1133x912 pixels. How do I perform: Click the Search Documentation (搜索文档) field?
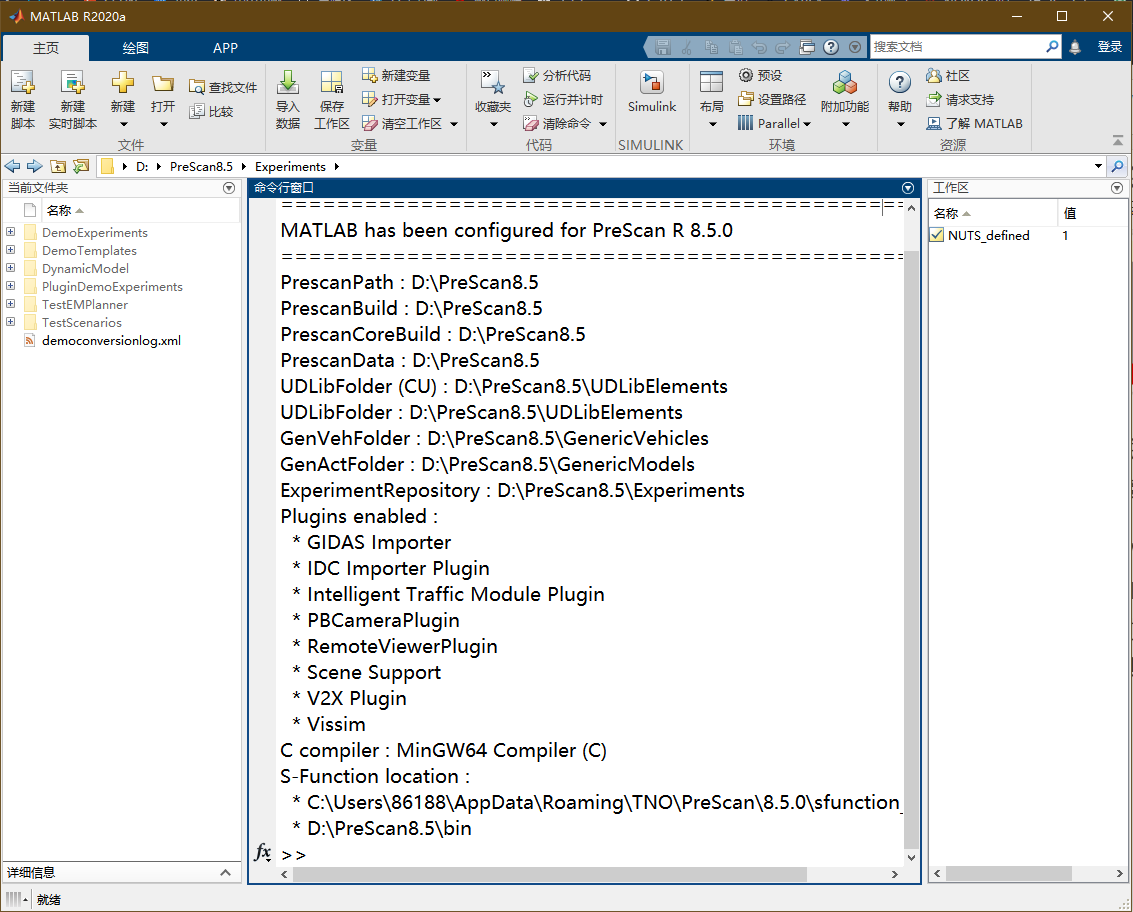957,47
